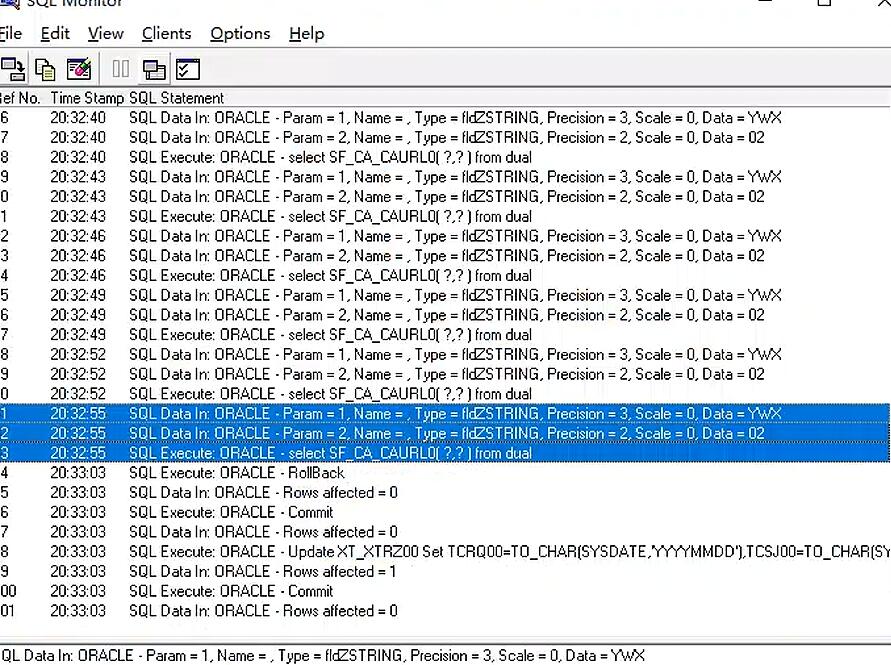Click highlighted 20:32:55 Param = 2 row

(x=445, y=433)
